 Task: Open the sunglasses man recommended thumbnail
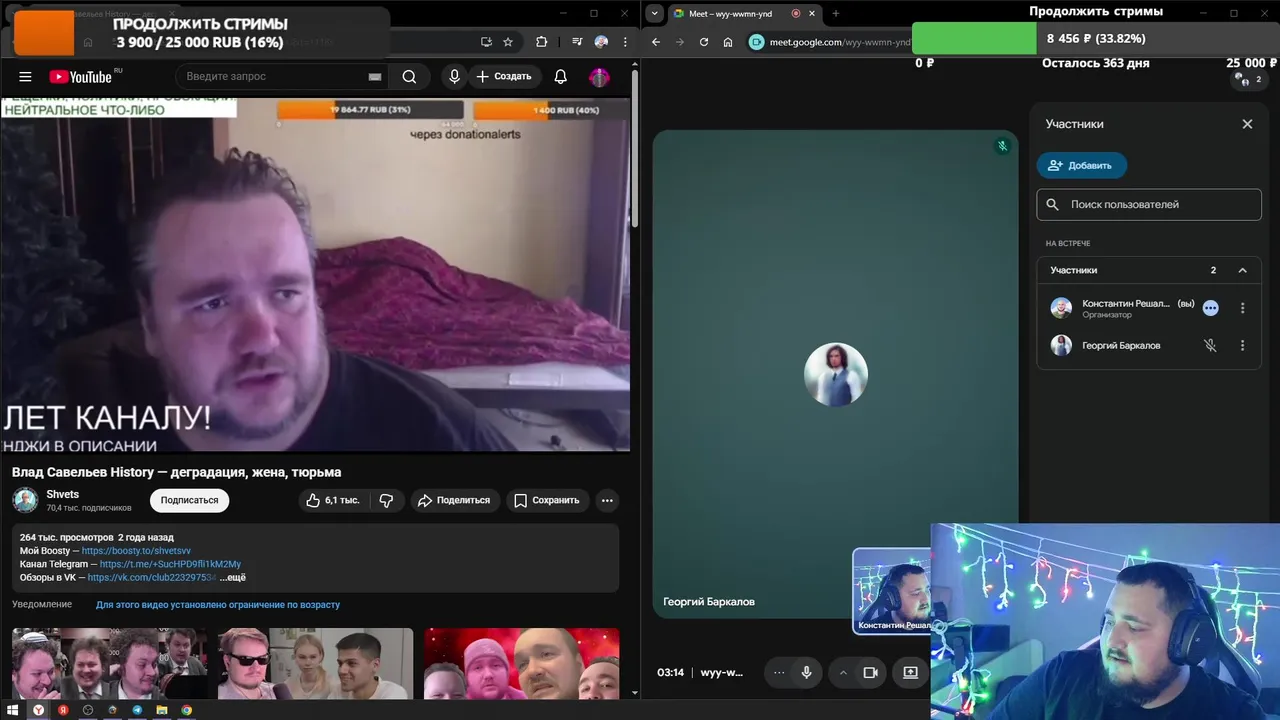[x=315, y=663]
